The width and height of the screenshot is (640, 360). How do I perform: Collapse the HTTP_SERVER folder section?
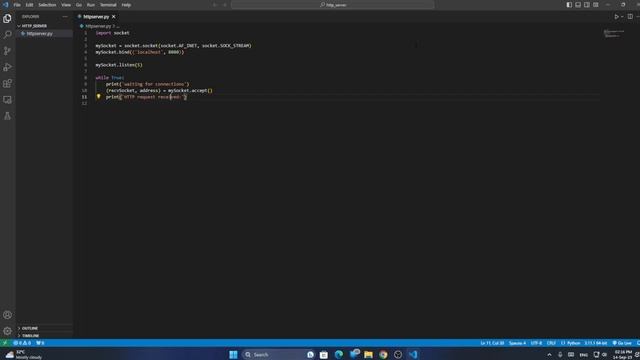33,26
